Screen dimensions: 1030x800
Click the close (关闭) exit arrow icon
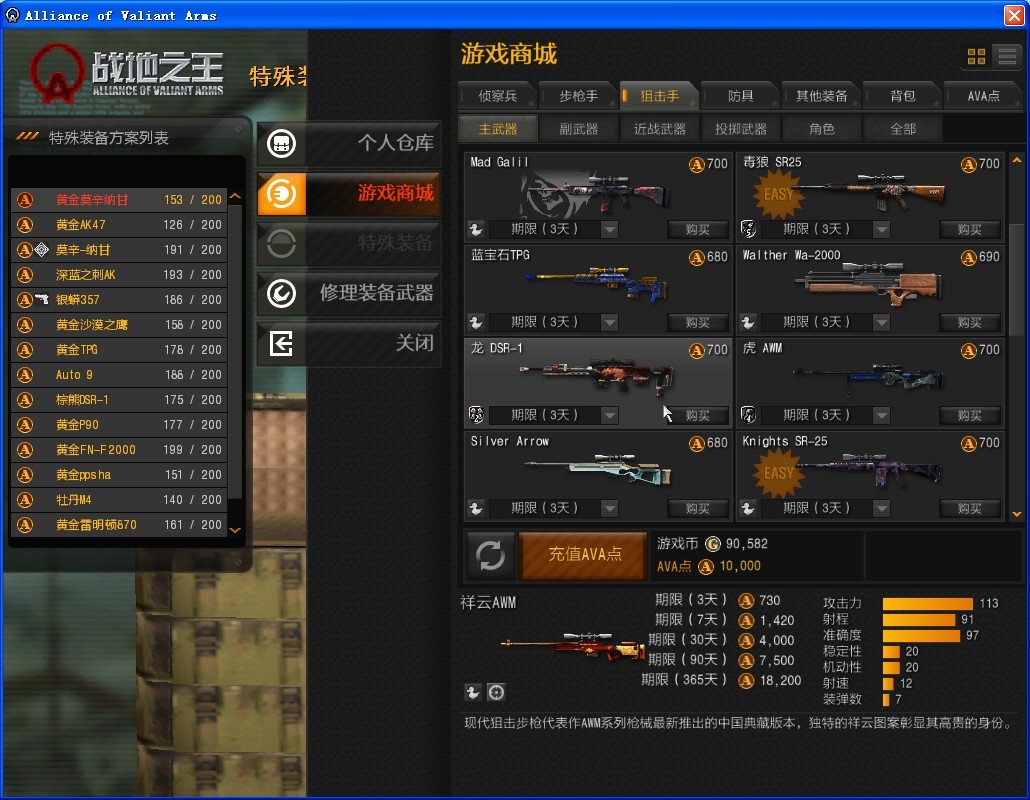pos(281,344)
